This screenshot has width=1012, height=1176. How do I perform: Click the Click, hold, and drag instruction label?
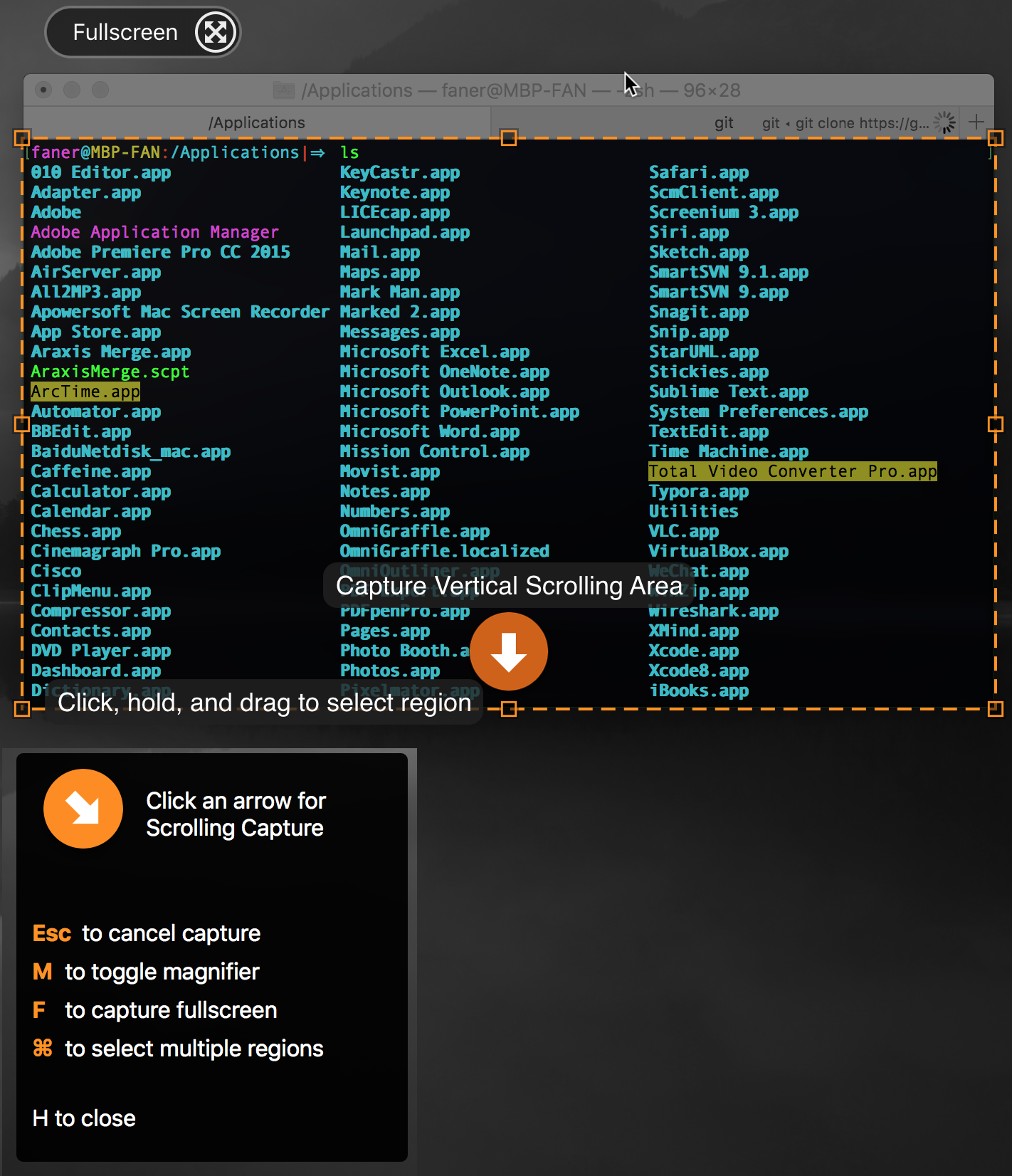coord(264,703)
